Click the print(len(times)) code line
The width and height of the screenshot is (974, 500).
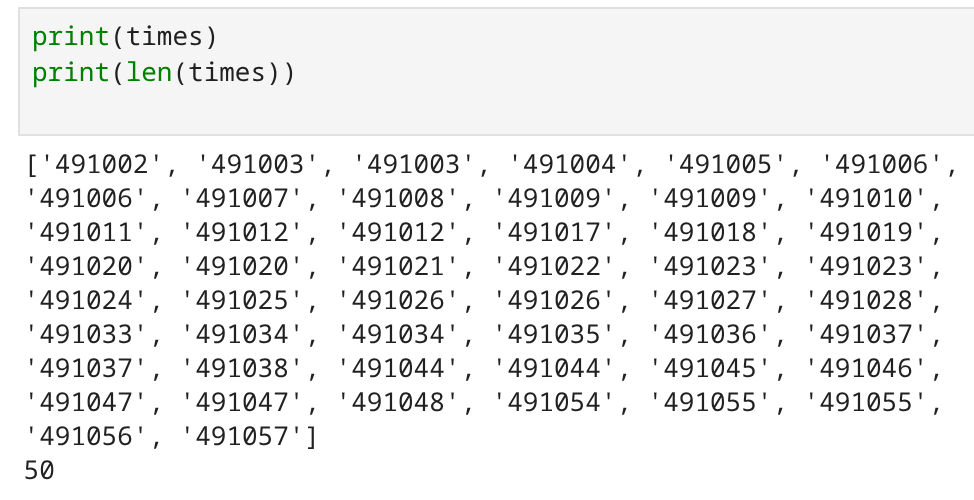pos(163,73)
